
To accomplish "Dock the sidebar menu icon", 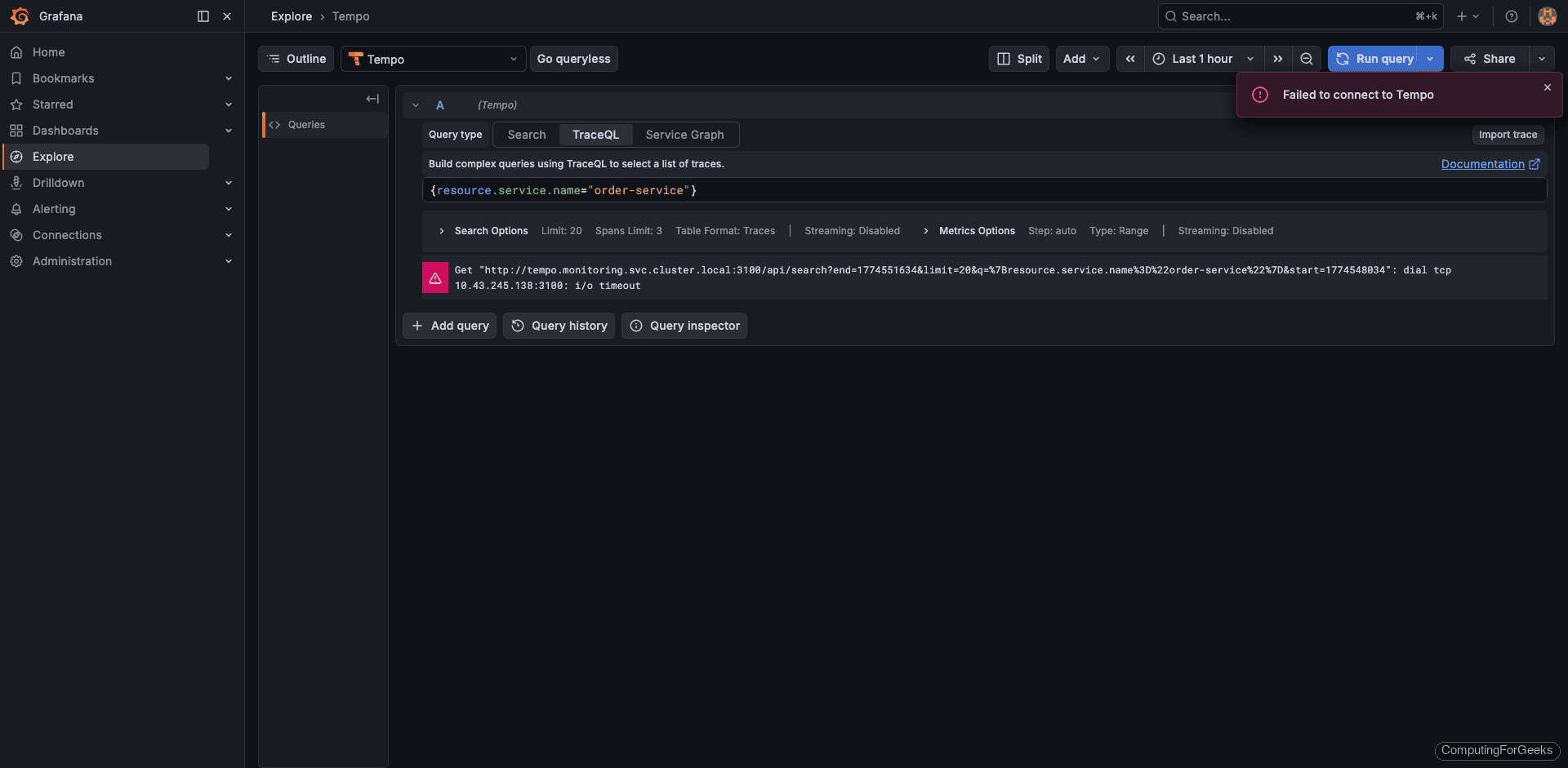I will (203, 16).
